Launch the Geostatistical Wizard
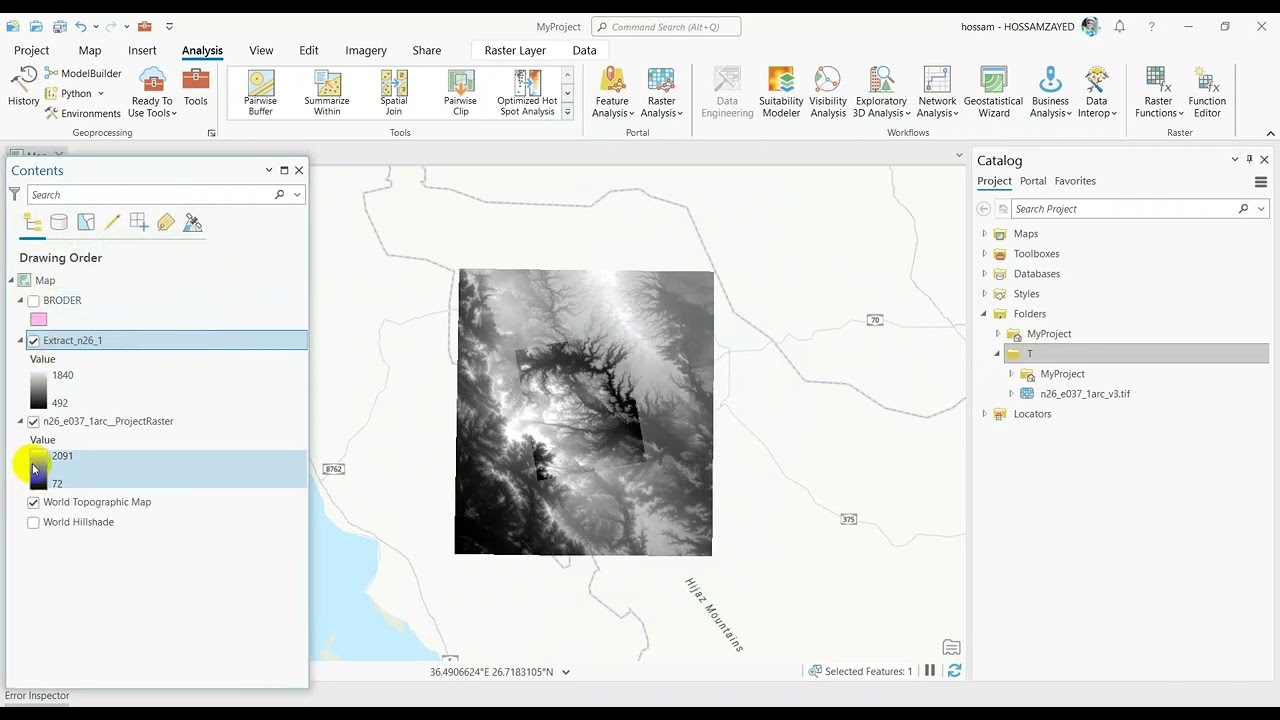Screen dimensions: 1280x720 click(993, 92)
